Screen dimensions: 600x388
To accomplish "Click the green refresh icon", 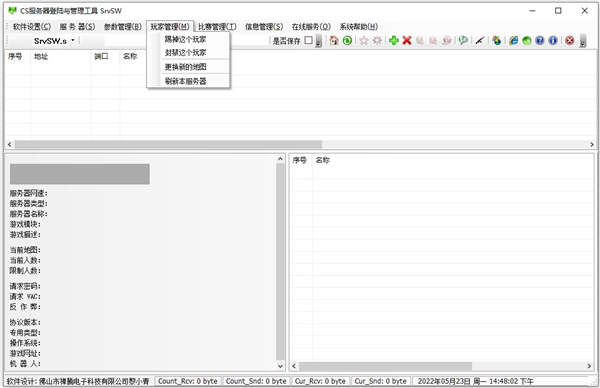I will 347,40.
